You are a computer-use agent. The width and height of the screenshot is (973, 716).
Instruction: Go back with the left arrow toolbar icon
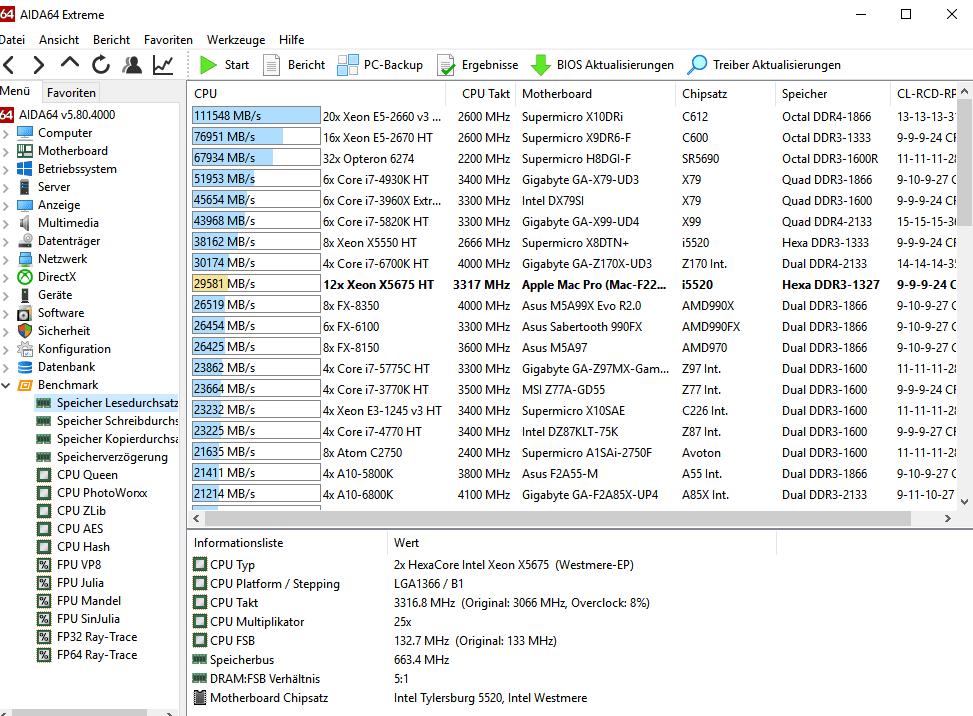point(9,65)
